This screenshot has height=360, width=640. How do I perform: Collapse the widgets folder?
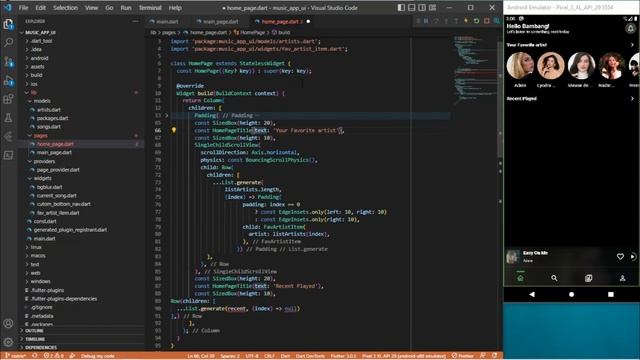pyautogui.click(x=42, y=178)
